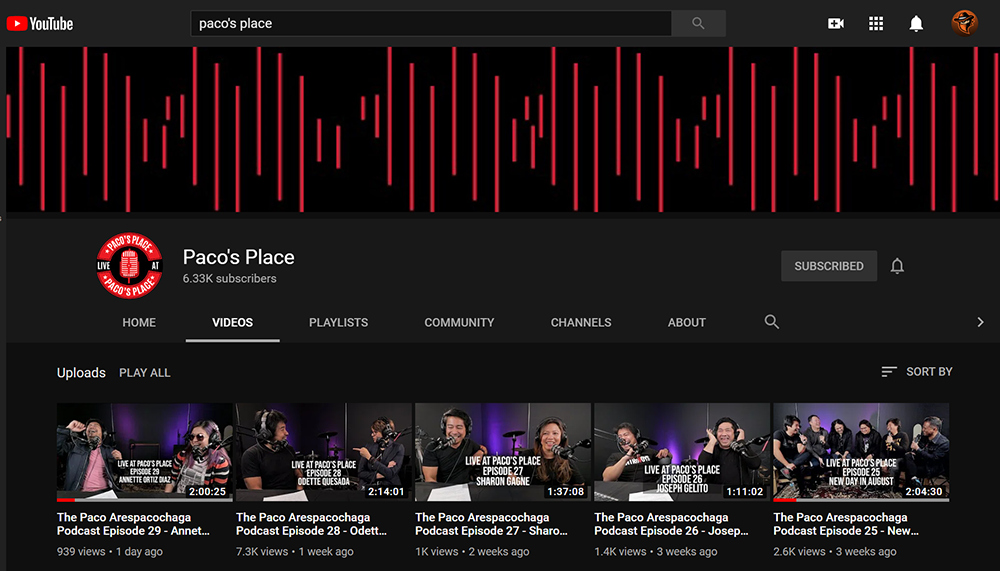Click Podcast Episode 25 title link

point(846,524)
